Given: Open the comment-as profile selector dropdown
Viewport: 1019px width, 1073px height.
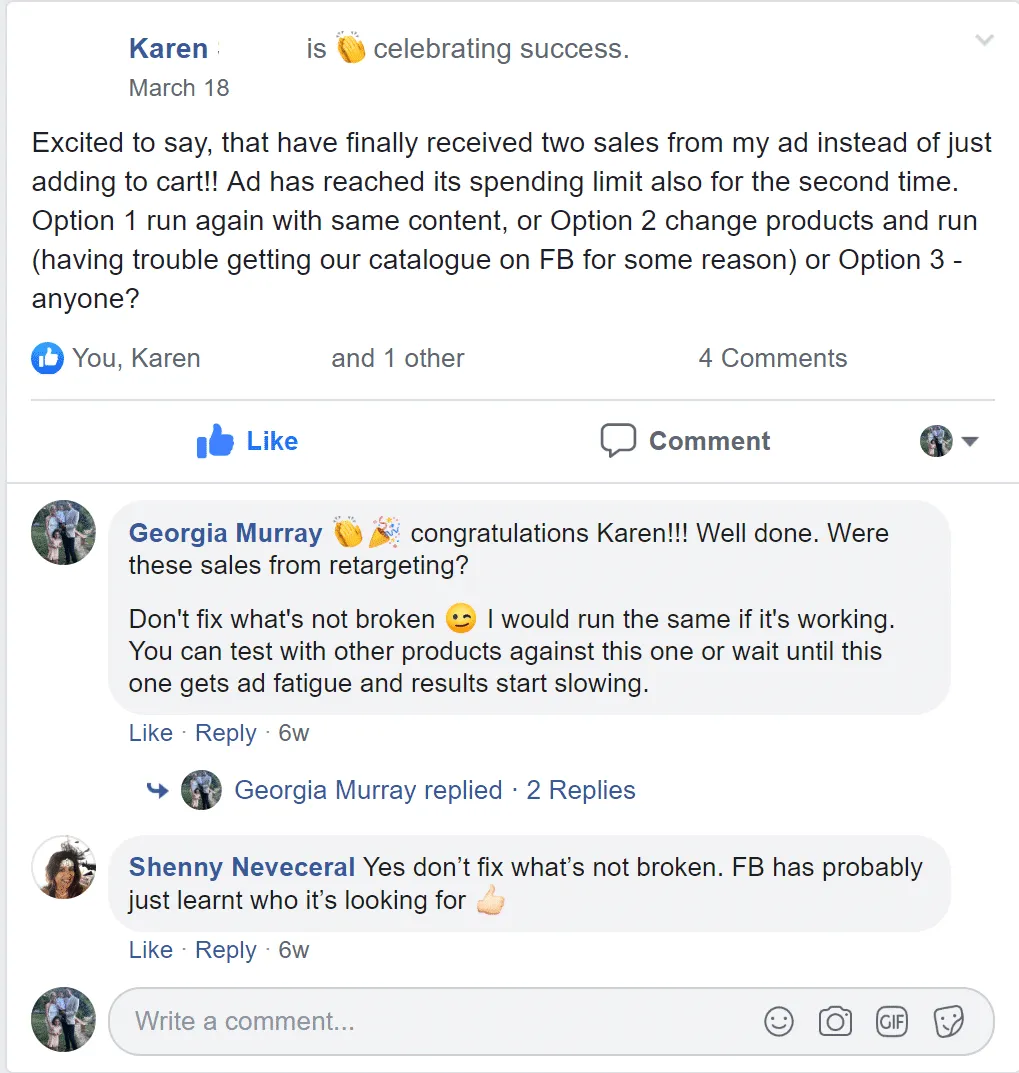Looking at the screenshot, I should (949, 441).
